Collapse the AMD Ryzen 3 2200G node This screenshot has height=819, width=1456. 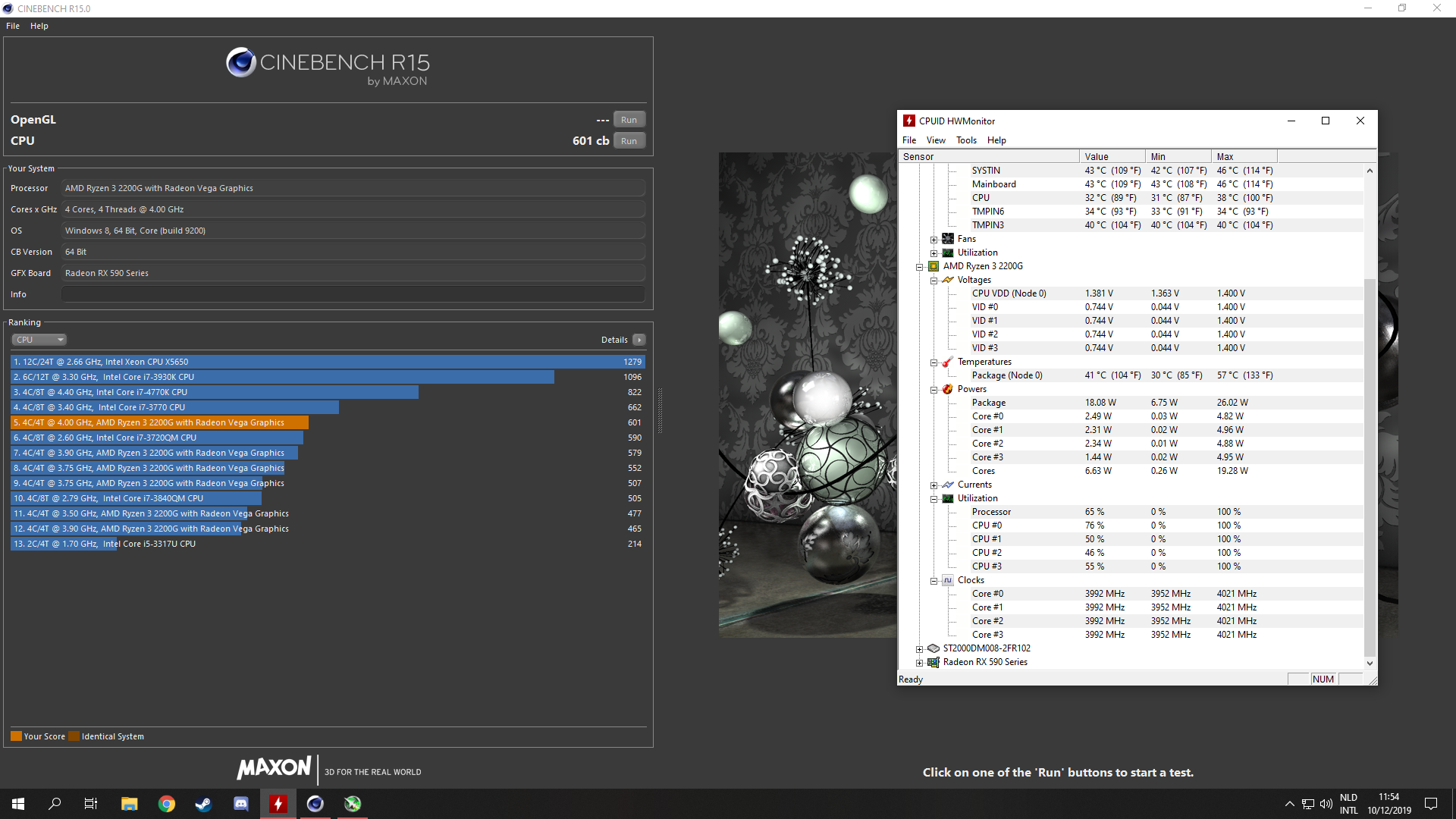click(920, 267)
